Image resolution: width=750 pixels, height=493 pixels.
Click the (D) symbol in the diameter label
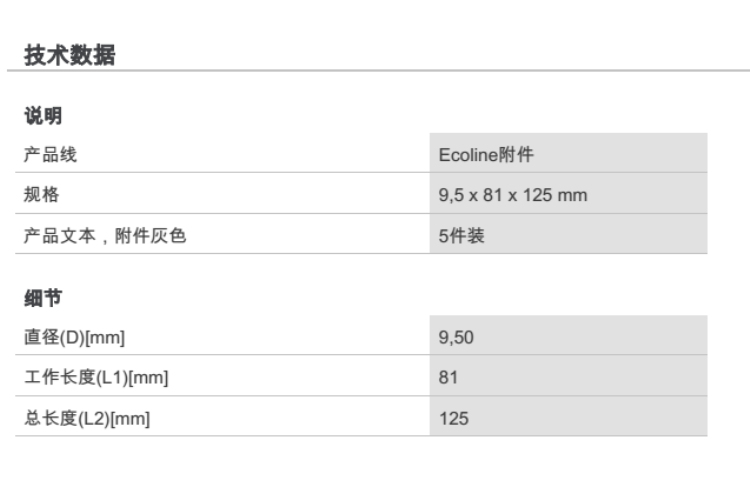tap(73, 338)
